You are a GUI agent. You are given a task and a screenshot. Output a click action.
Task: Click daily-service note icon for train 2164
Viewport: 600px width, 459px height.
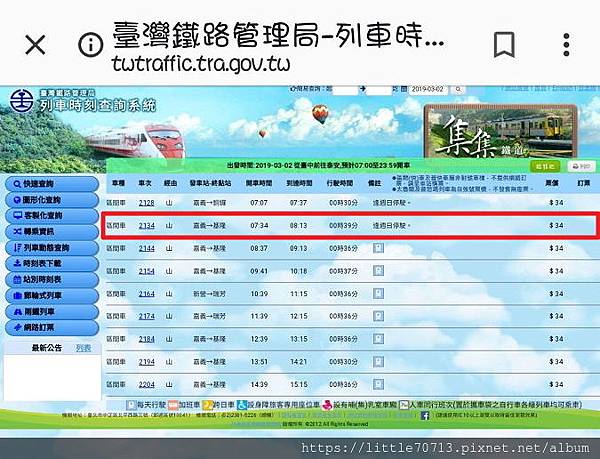click(x=378, y=294)
